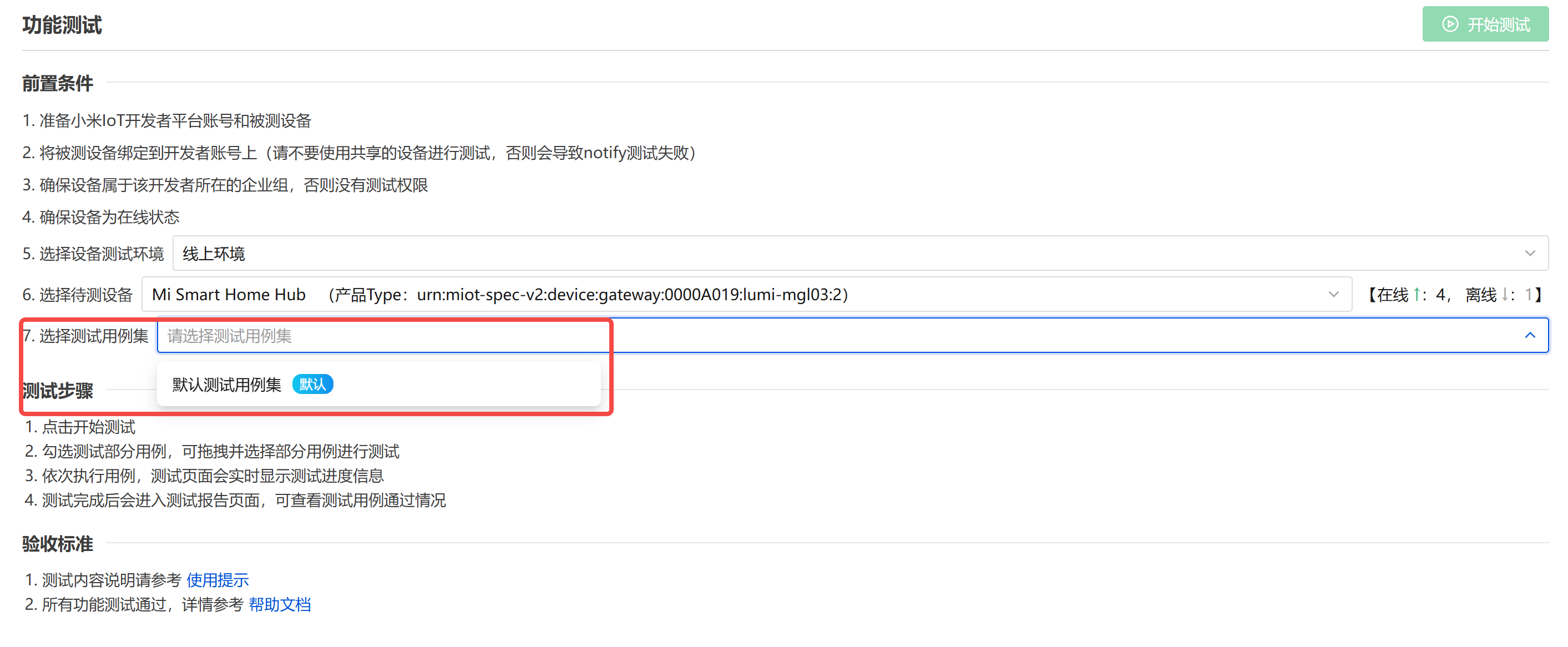The image size is (1568, 647).
Task: Click the label 7. 选择测试用例集
Action: pyautogui.click(x=85, y=335)
